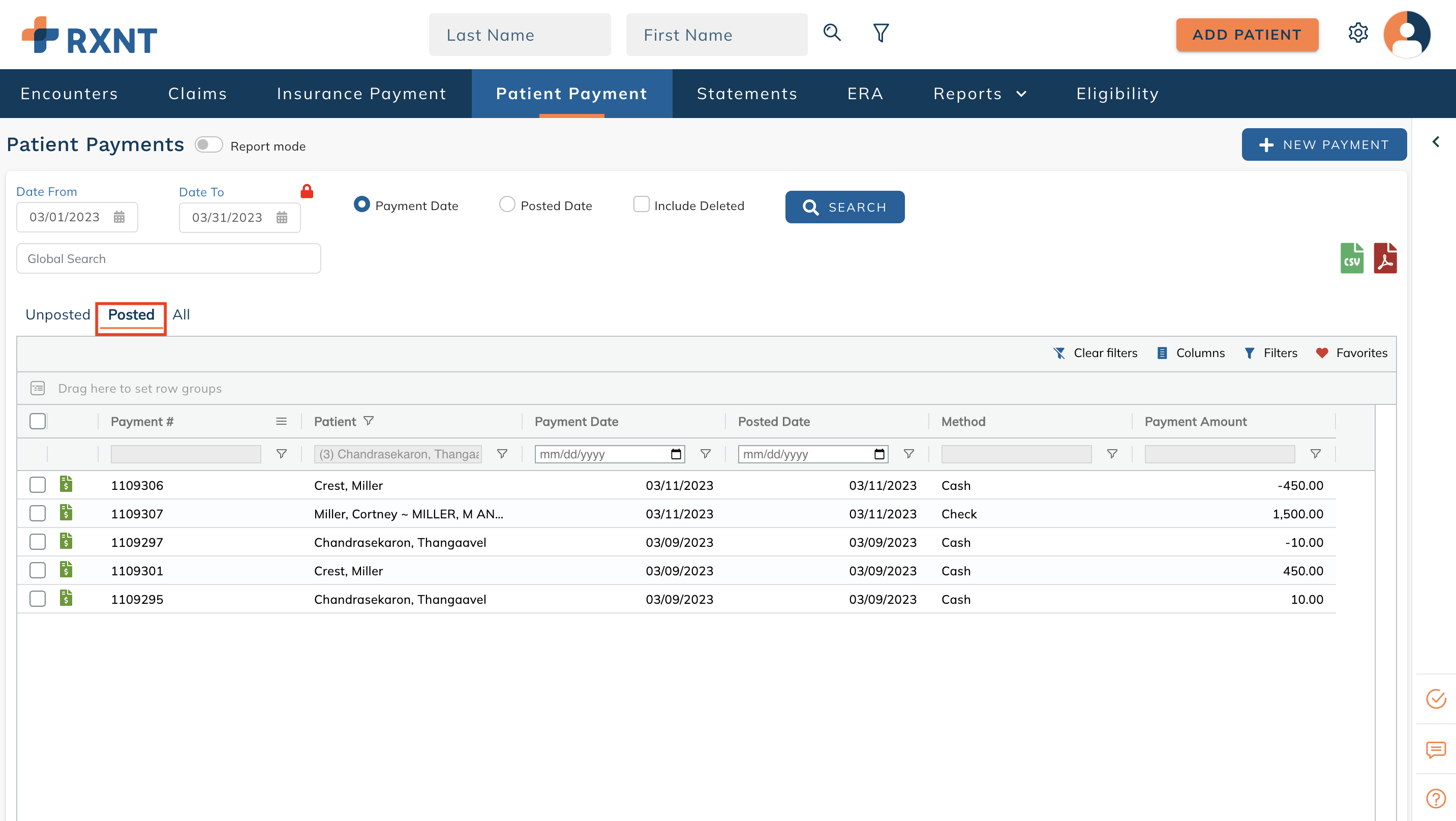Check the select-all checkbox in table header

coord(37,421)
